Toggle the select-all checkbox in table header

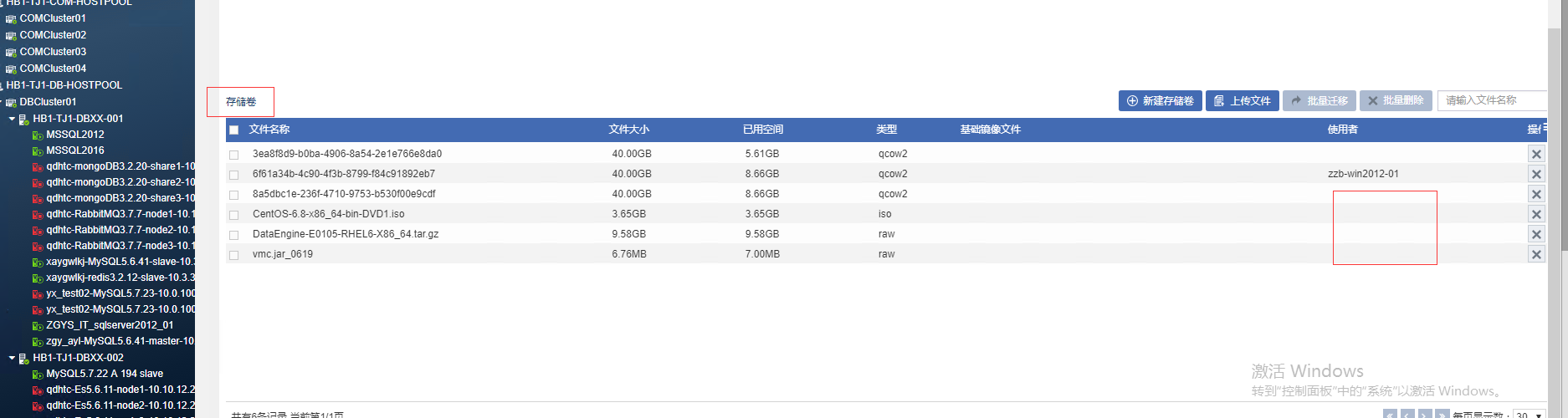pyautogui.click(x=234, y=130)
